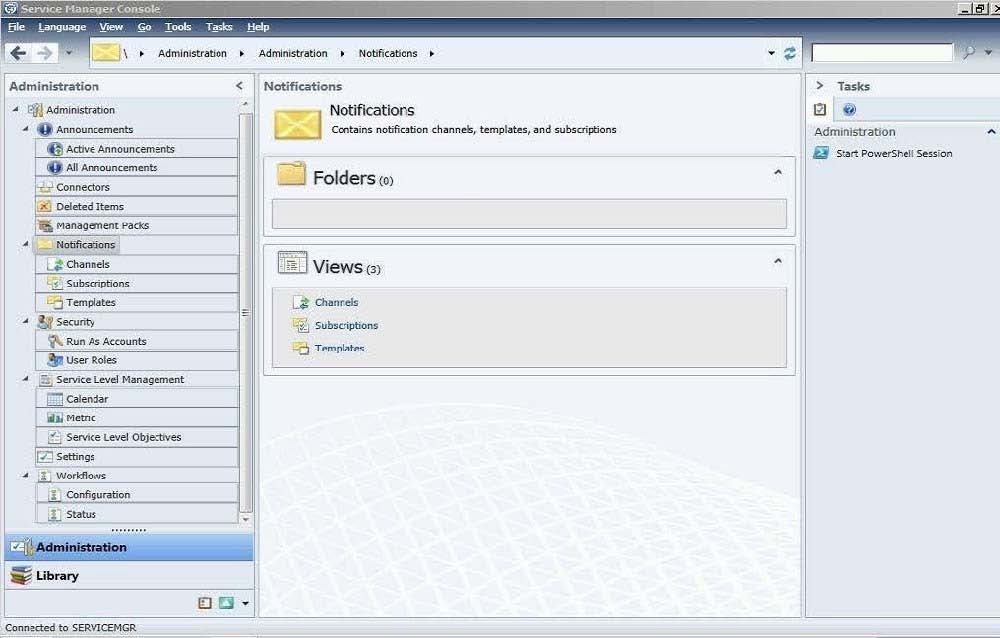
Task: Click the User Roles icon
Action: (x=55, y=360)
